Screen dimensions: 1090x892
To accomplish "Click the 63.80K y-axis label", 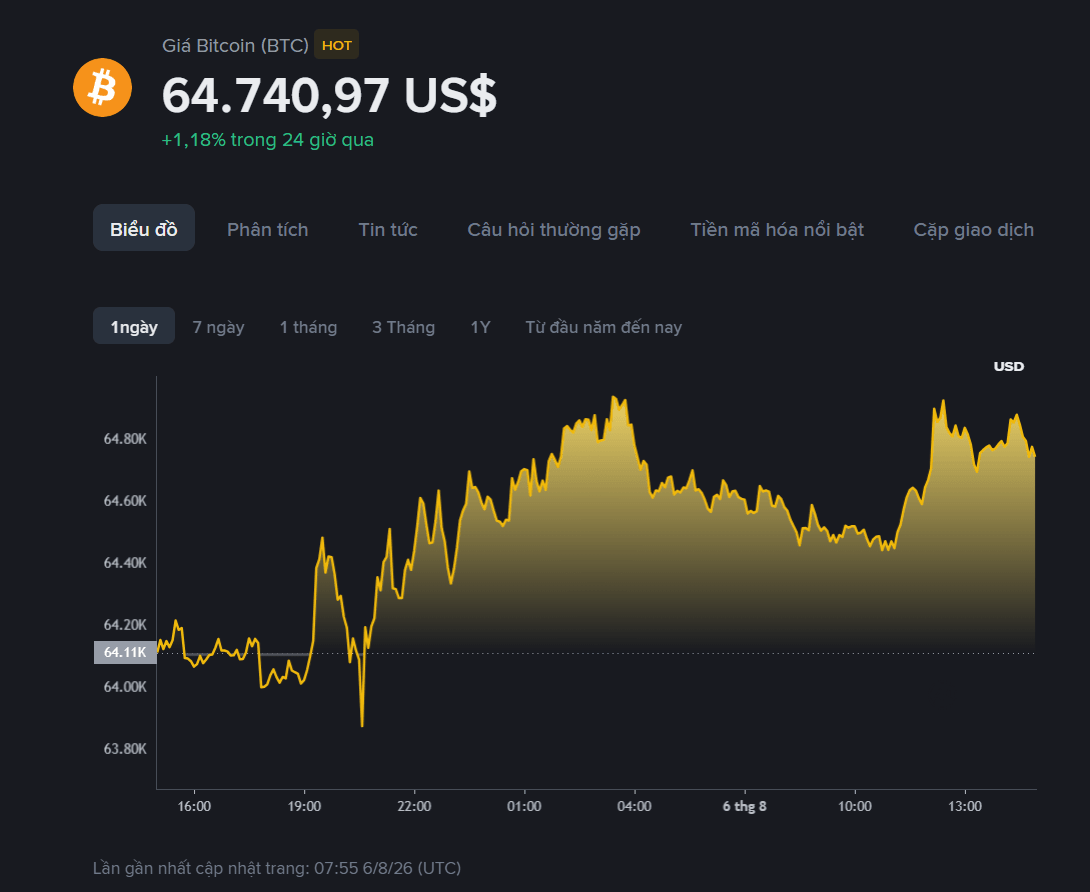I will 125,749.
